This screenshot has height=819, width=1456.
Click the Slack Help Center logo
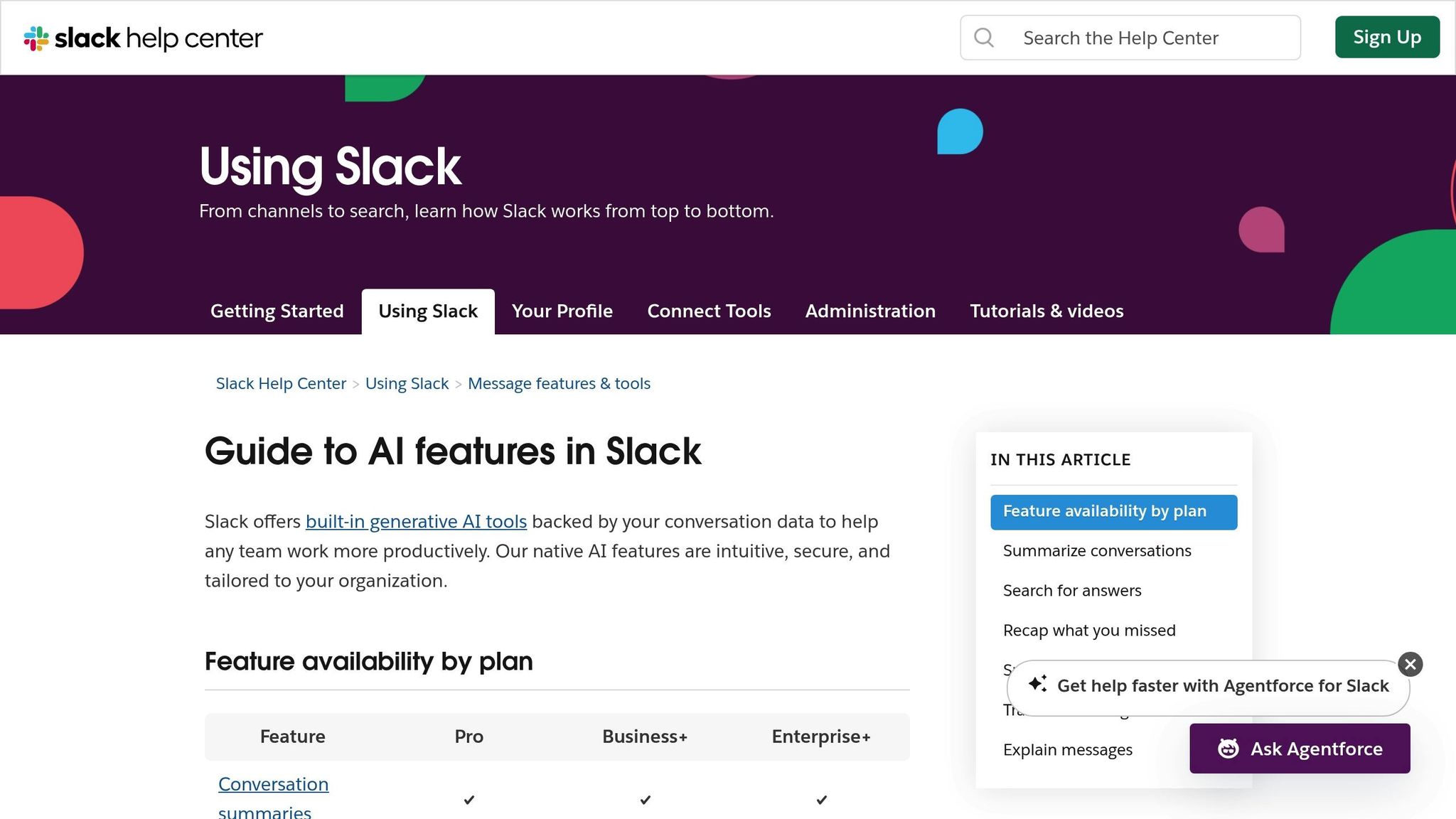tap(142, 37)
